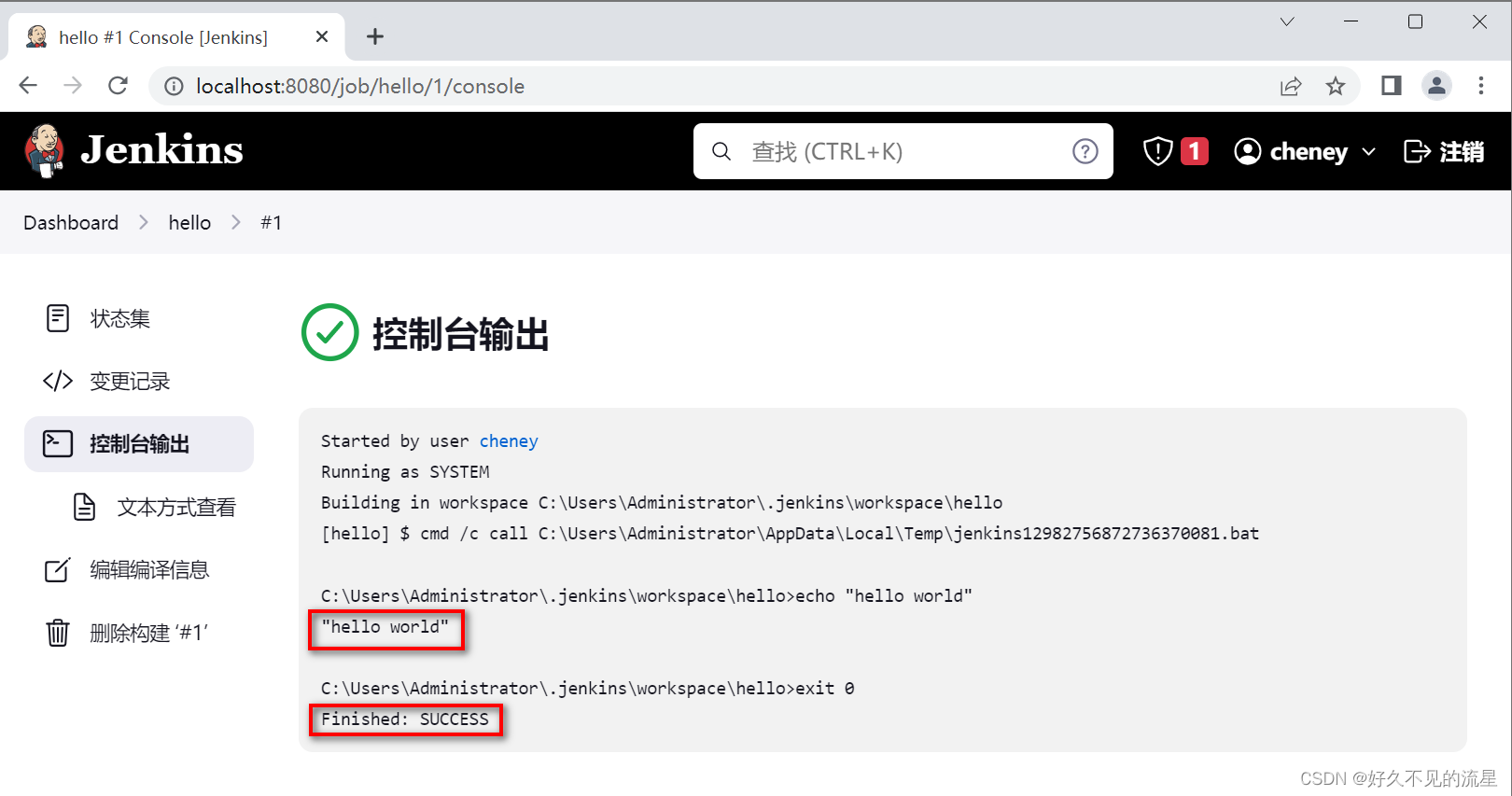This screenshot has width=1512, height=796.
Task: Click the '"hello world"' output line
Action: tap(385, 626)
